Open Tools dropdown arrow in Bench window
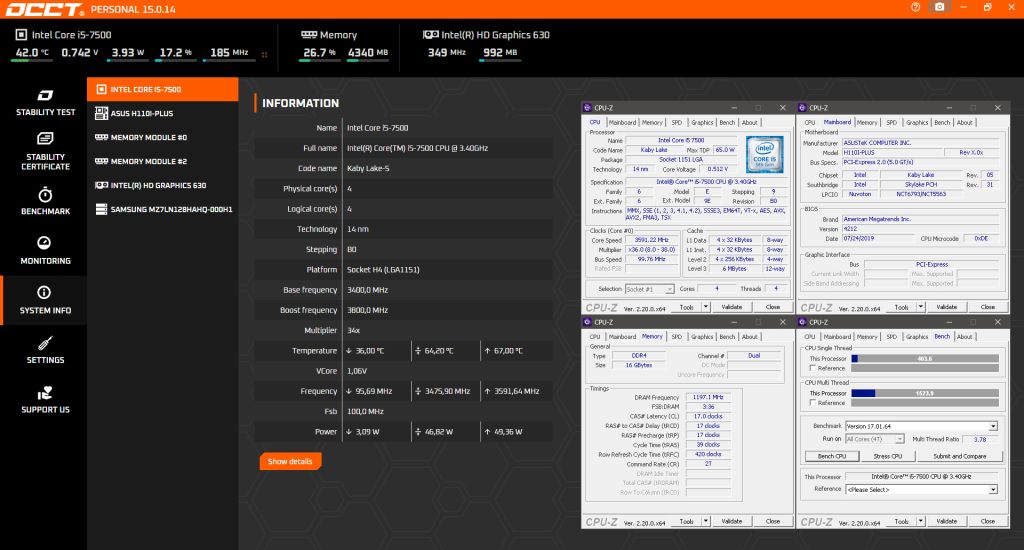The height and width of the screenshot is (550, 1024). click(921, 521)
